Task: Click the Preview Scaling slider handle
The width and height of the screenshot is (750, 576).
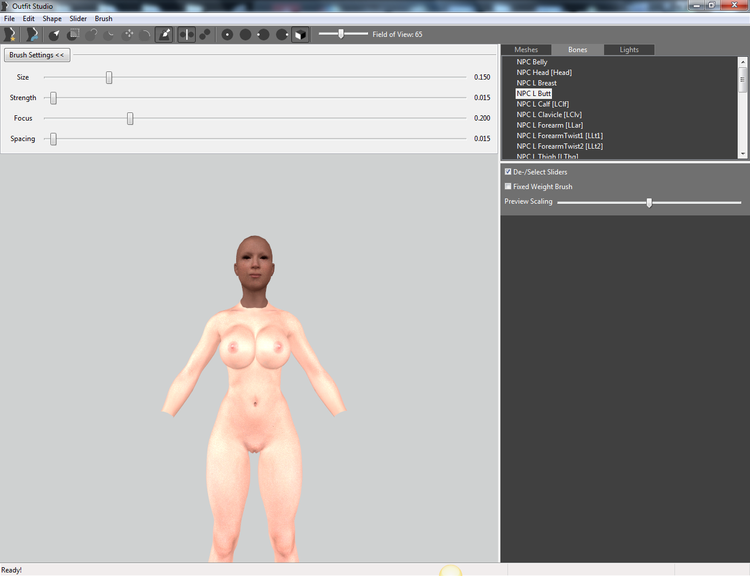Action: pyautogui.click(x=649, y=203)
